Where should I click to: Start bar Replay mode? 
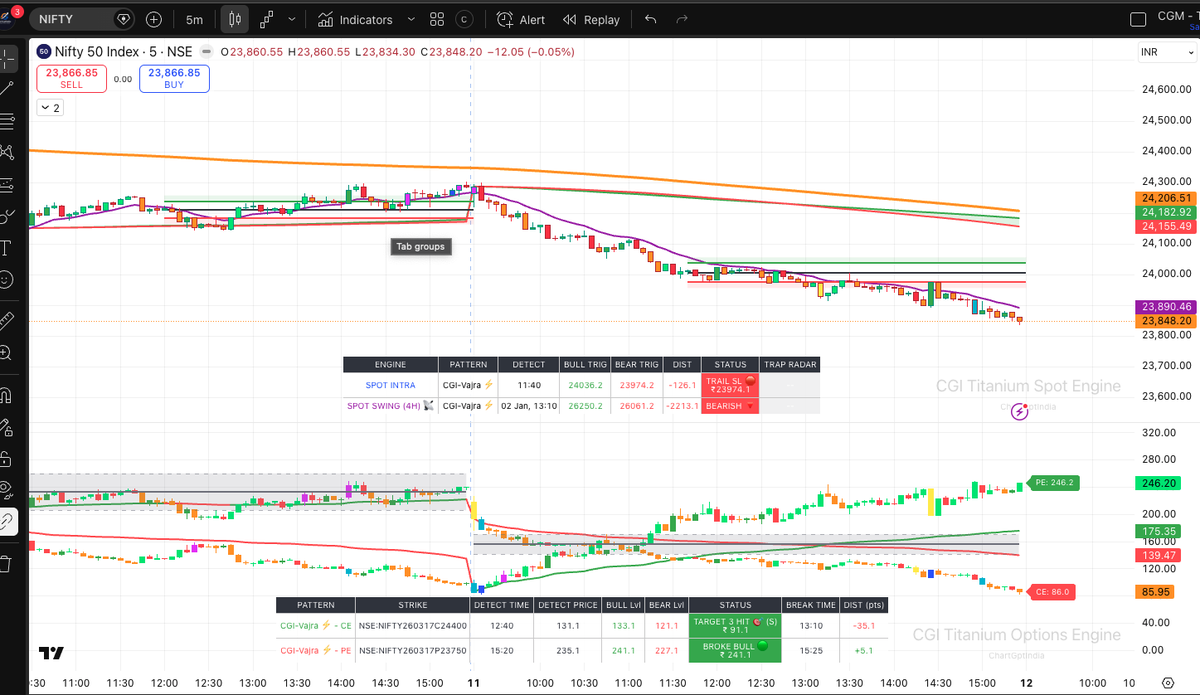[x=591, y=19]
